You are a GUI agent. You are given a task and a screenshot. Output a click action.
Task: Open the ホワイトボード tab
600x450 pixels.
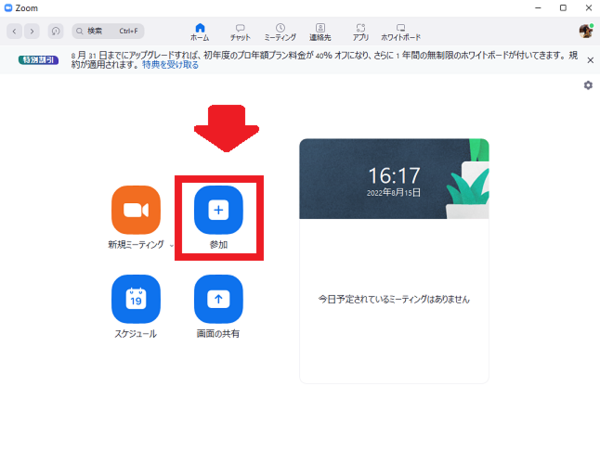tap(401, 32)
